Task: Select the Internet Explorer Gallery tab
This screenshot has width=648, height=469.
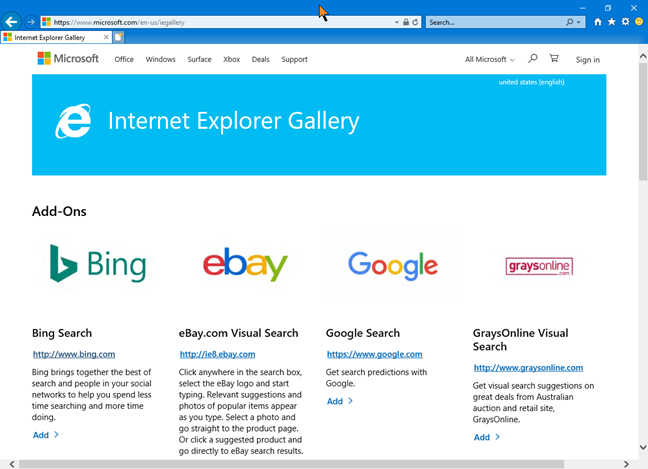Action: pos(56,38)
